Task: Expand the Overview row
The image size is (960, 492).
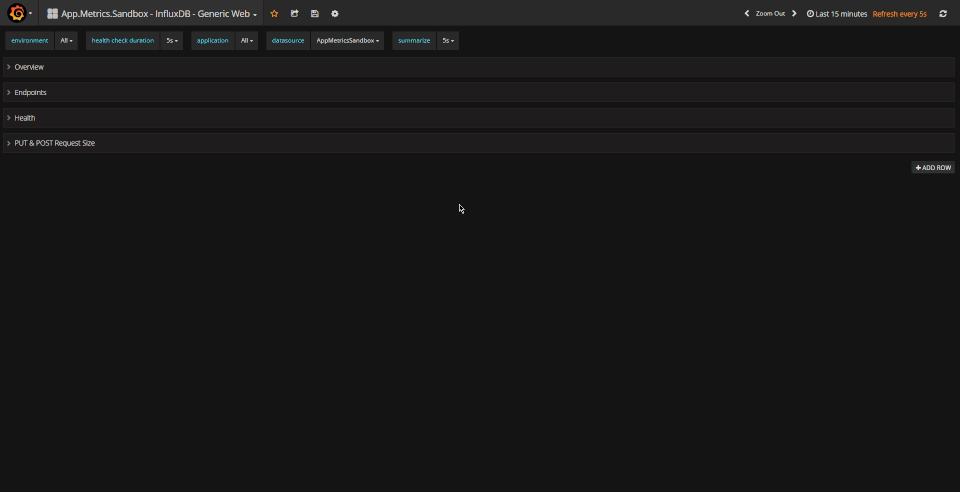Action: (x=479, y=67)
